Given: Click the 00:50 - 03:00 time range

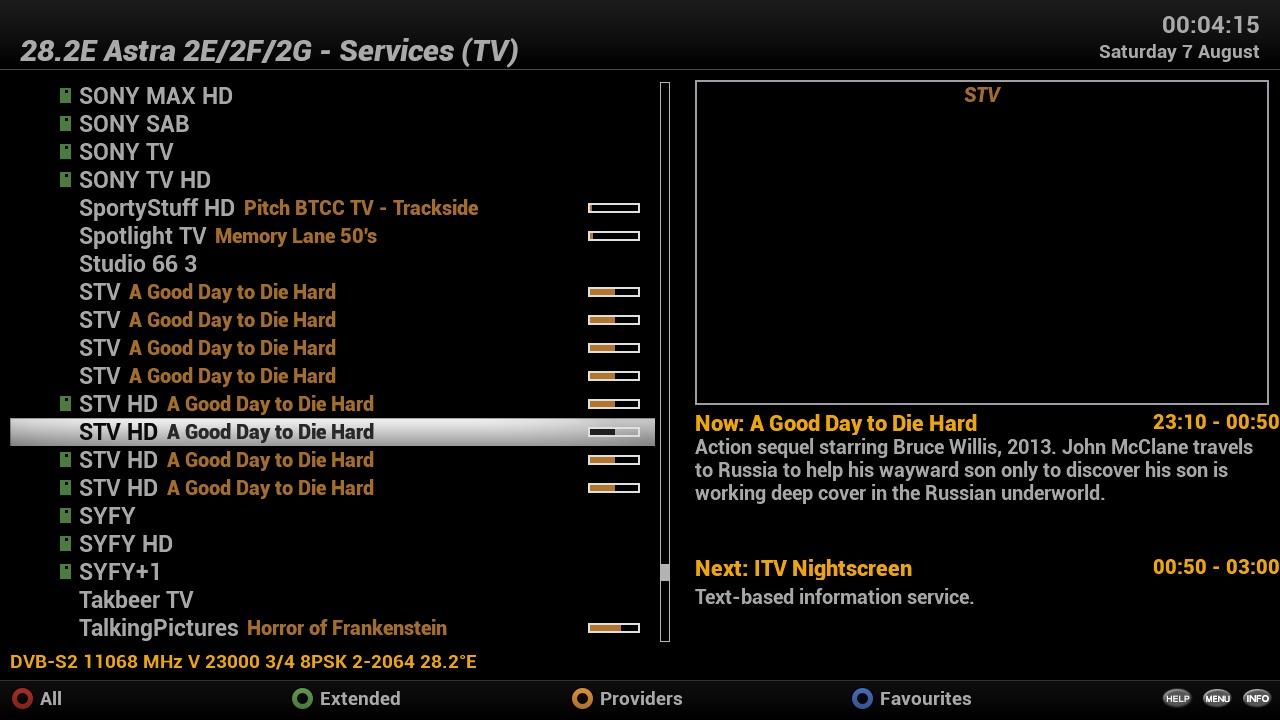Looking at the screenshot, I should click(x=1216, y=567).
